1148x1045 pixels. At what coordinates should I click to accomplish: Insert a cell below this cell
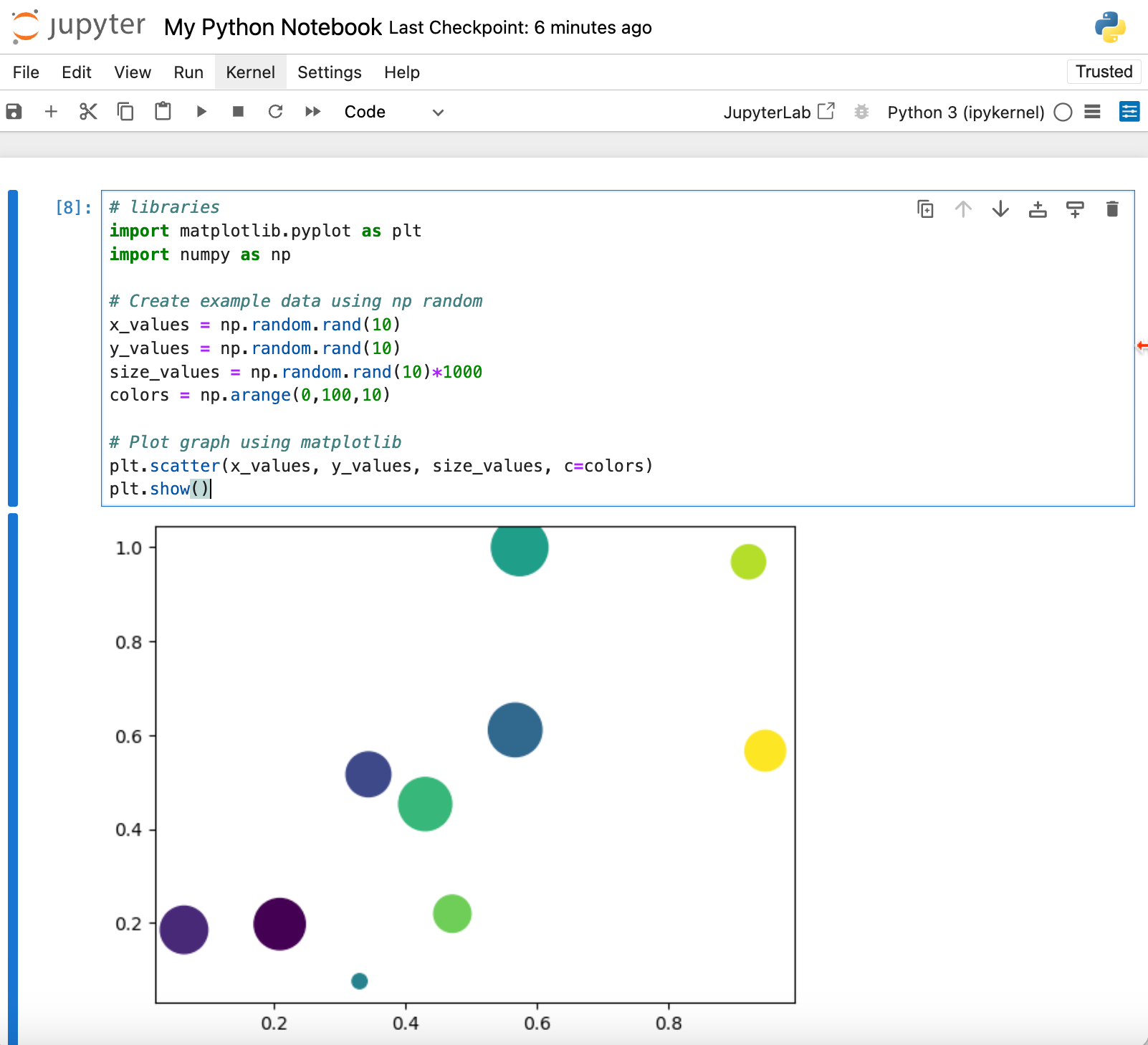tap(1075, 209)
